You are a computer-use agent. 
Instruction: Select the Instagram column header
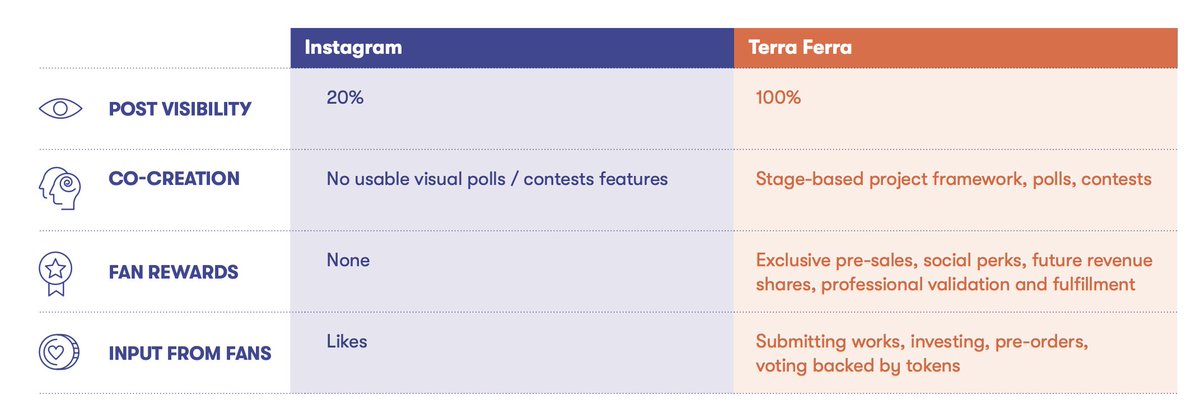pyautogui.click(x=512, y=48)
